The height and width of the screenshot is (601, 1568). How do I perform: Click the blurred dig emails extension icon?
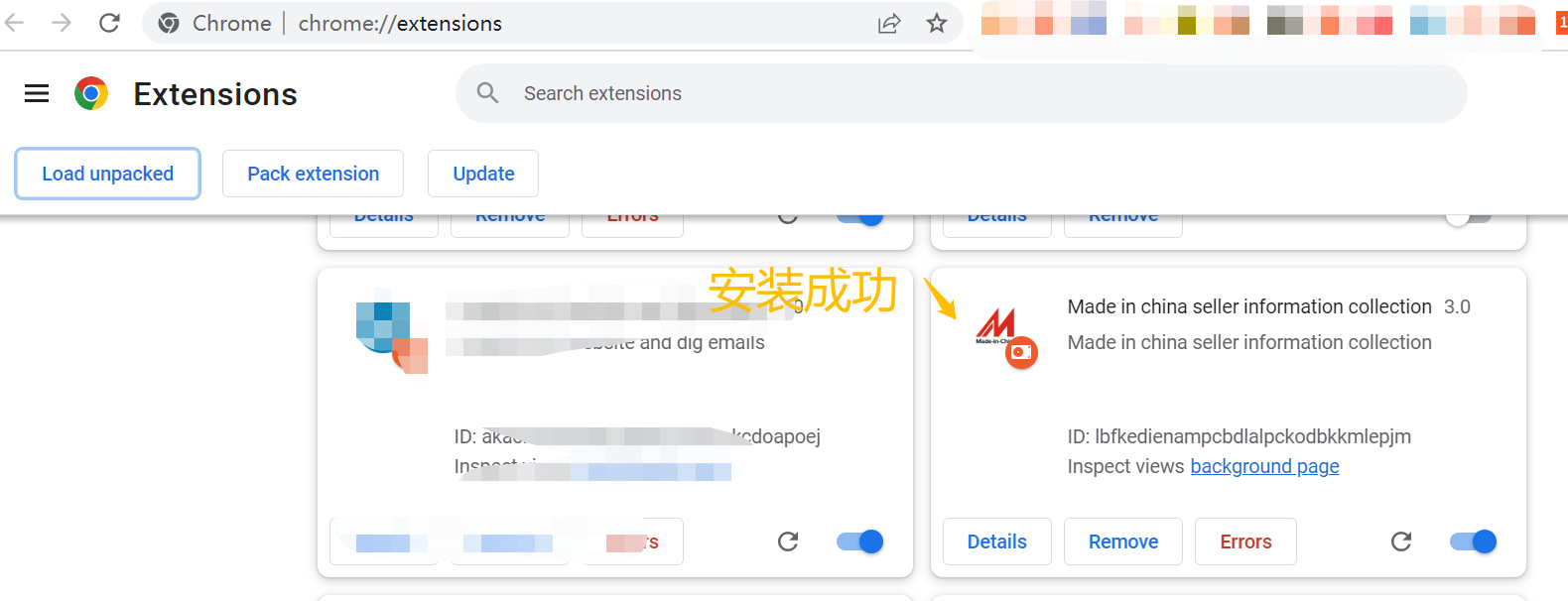391,331
